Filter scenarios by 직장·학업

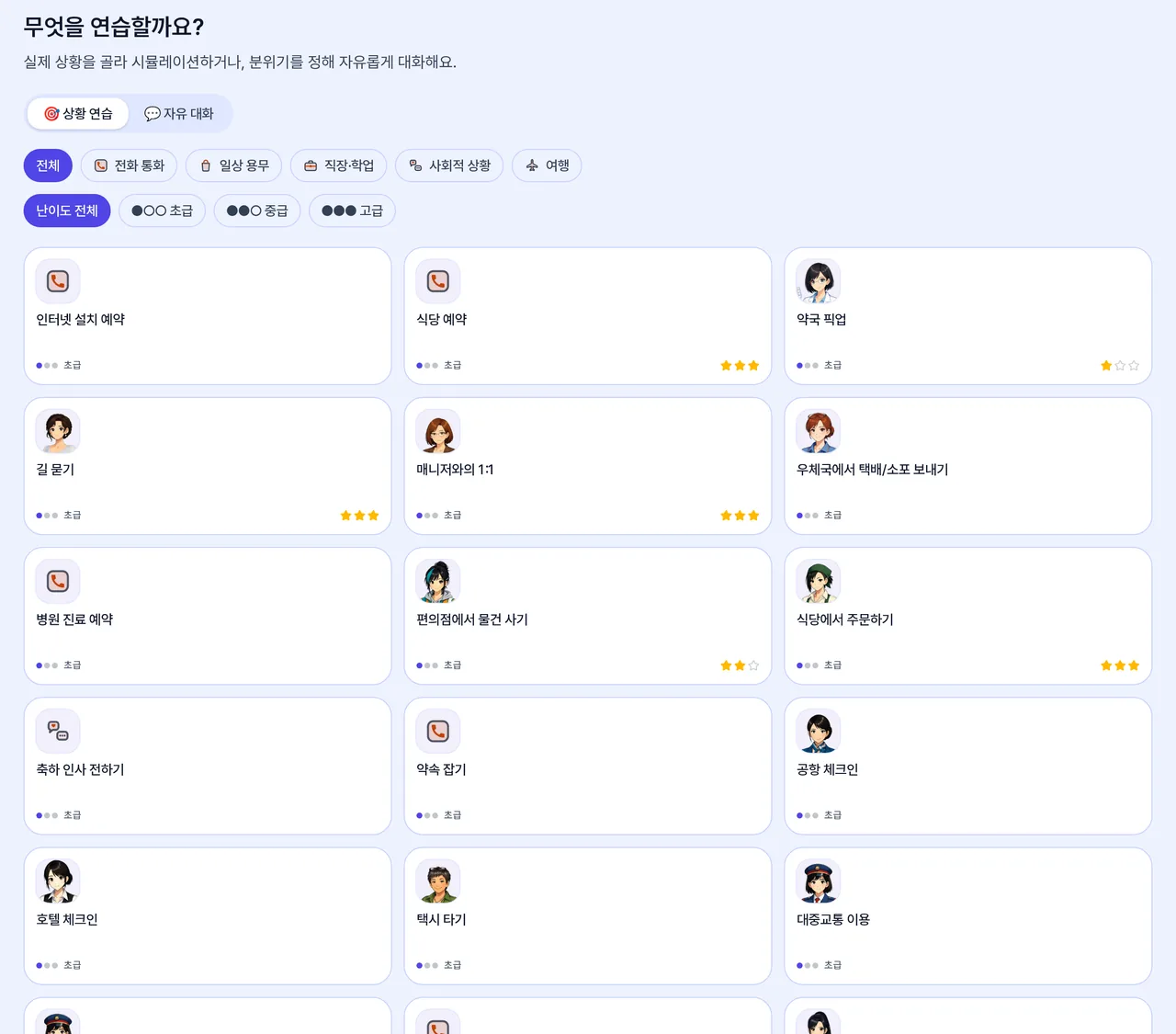pyautogui.click(x=339, y=165)
